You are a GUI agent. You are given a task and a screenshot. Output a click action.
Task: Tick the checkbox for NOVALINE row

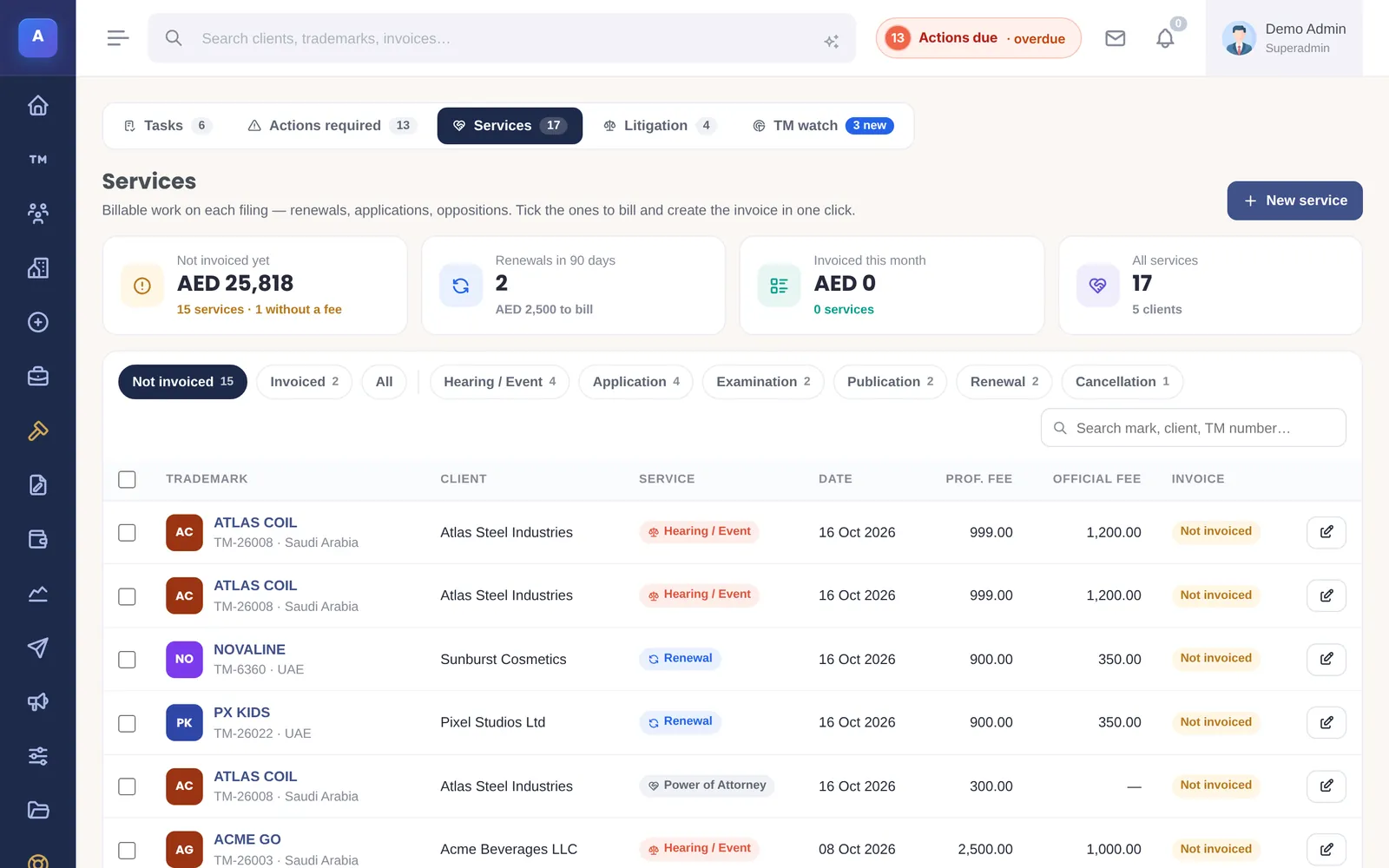127,660
